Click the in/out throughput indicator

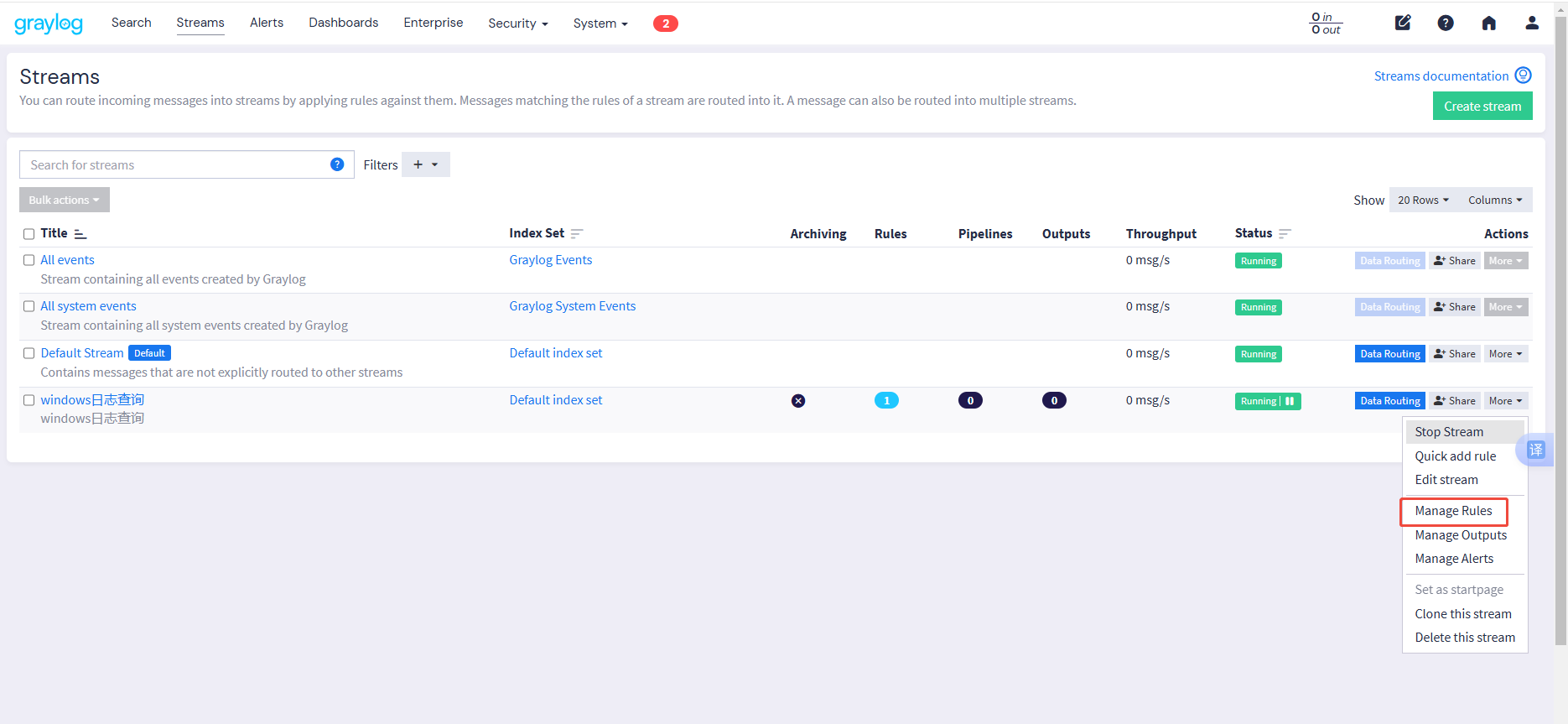tap(1326, 23)
